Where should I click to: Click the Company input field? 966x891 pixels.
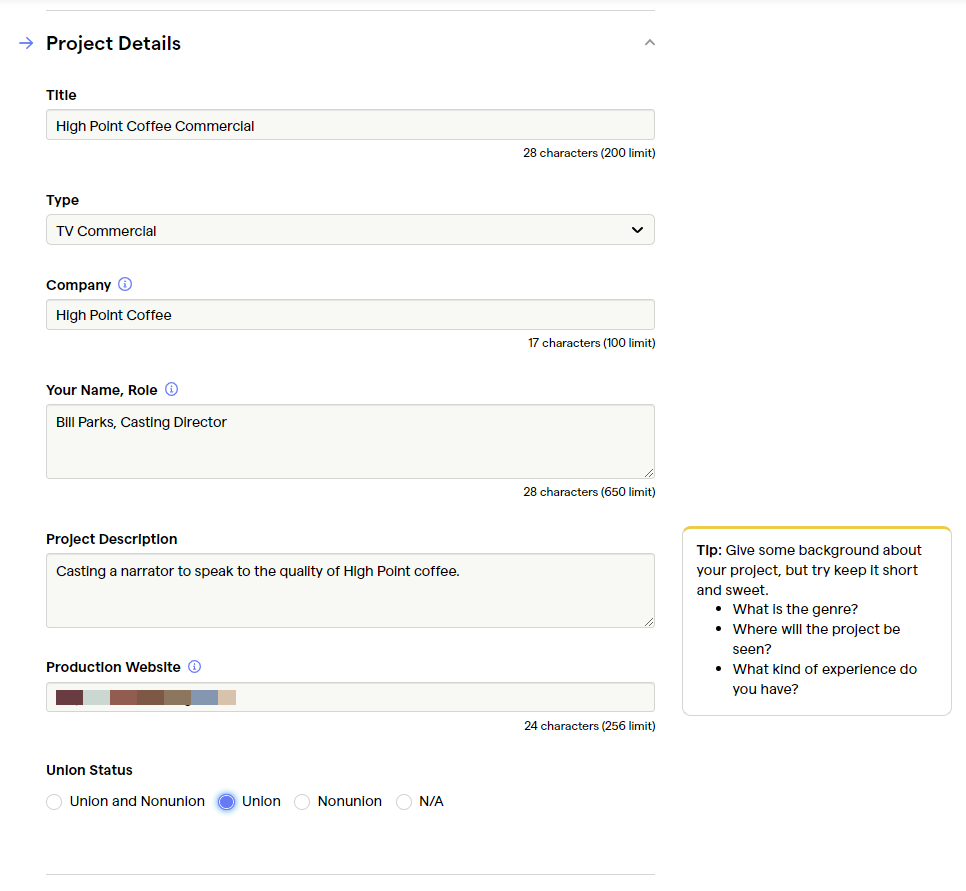[350, 315]
